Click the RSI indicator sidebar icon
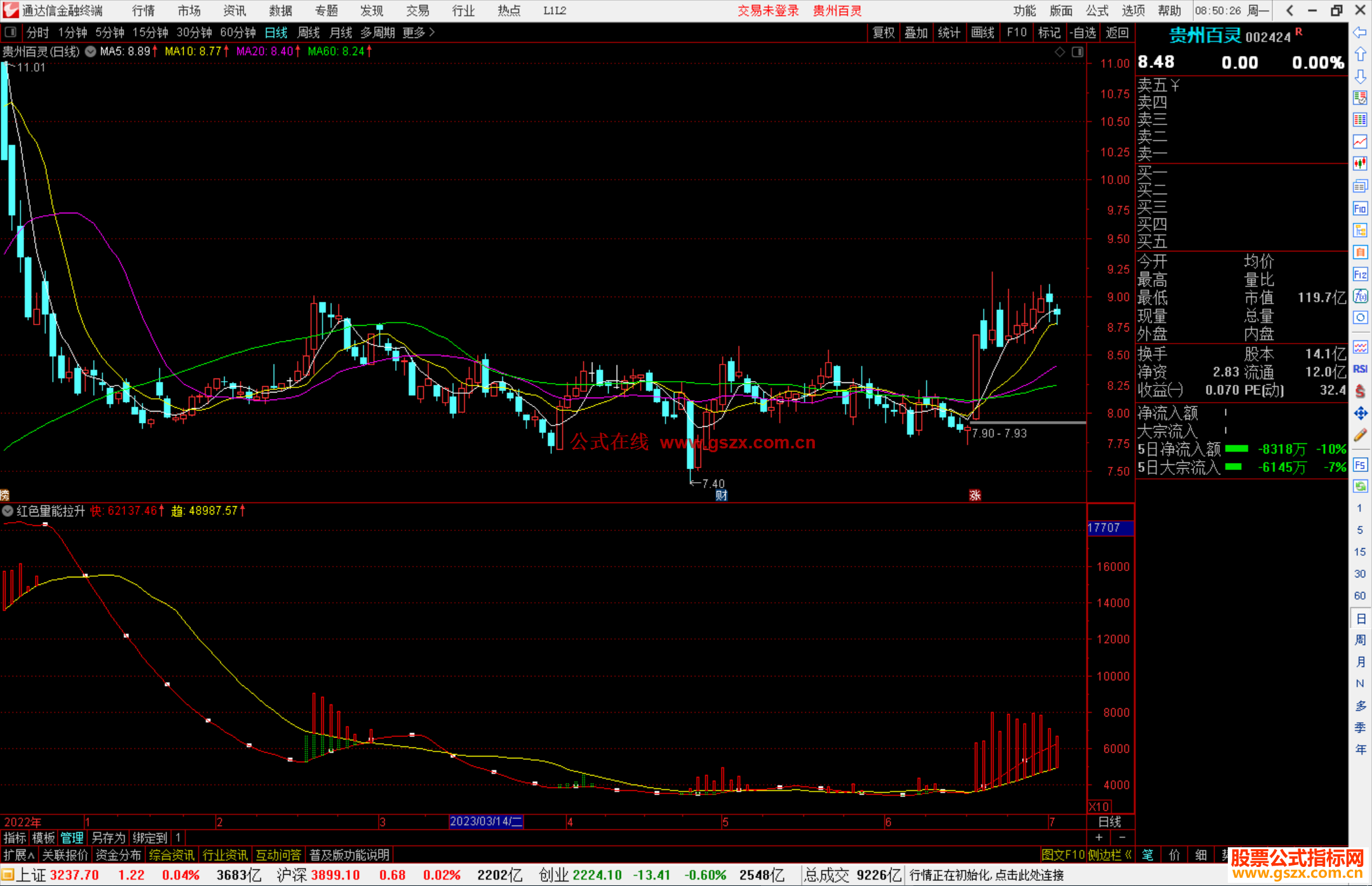The image size is (1372, 886). pyautogui.click(x=1360, y=369)
